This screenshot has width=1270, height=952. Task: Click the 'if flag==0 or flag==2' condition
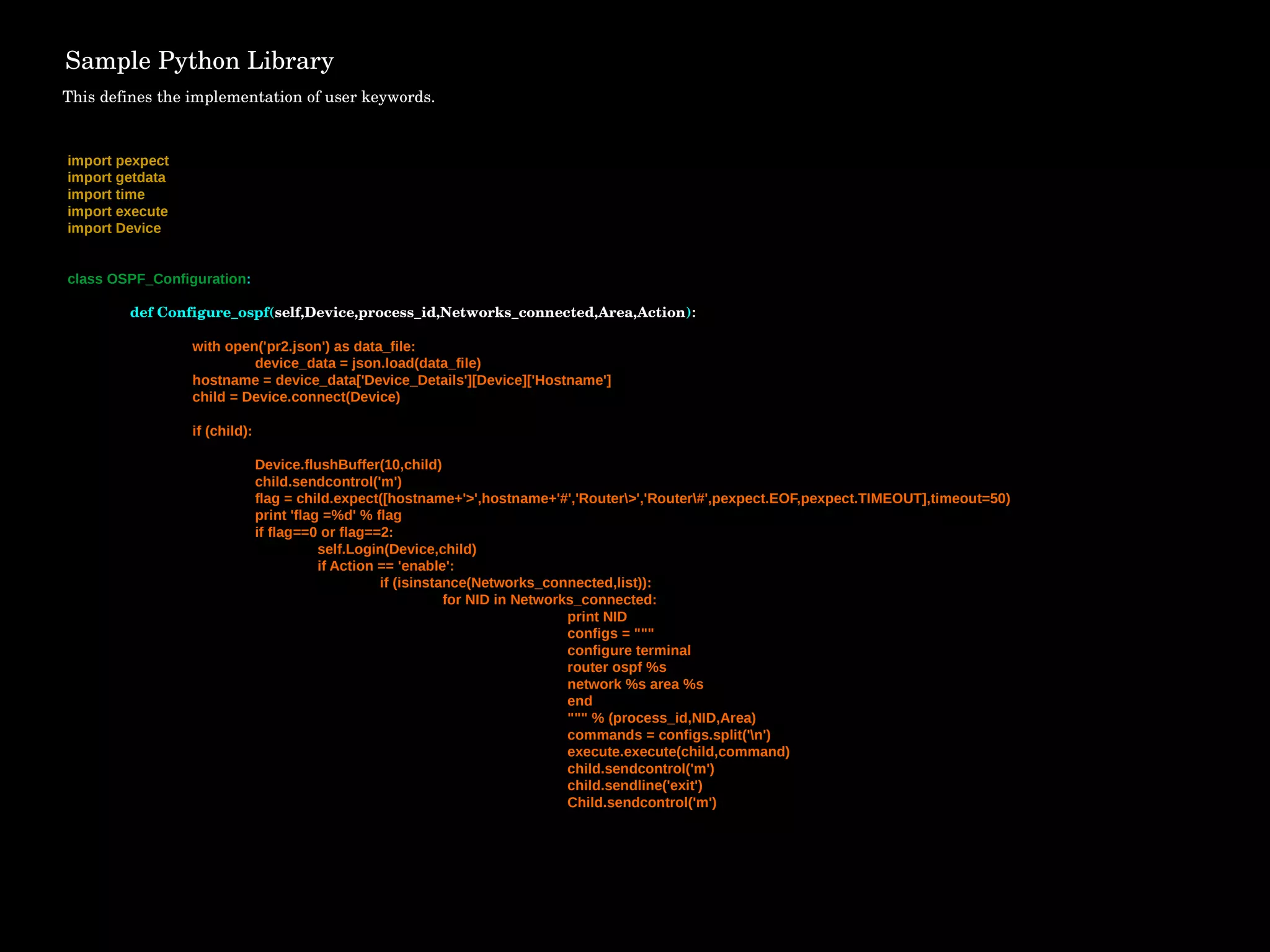coord(324,532)
